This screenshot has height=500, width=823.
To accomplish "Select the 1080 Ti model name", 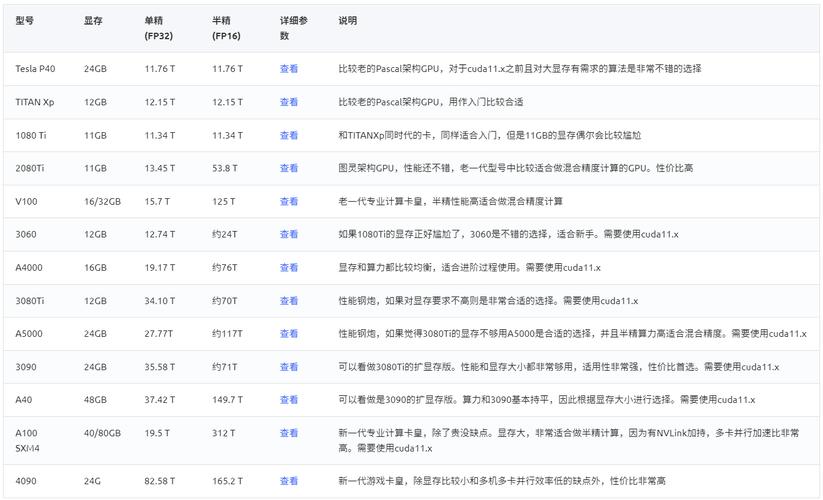I will click(x=31, y=135).
